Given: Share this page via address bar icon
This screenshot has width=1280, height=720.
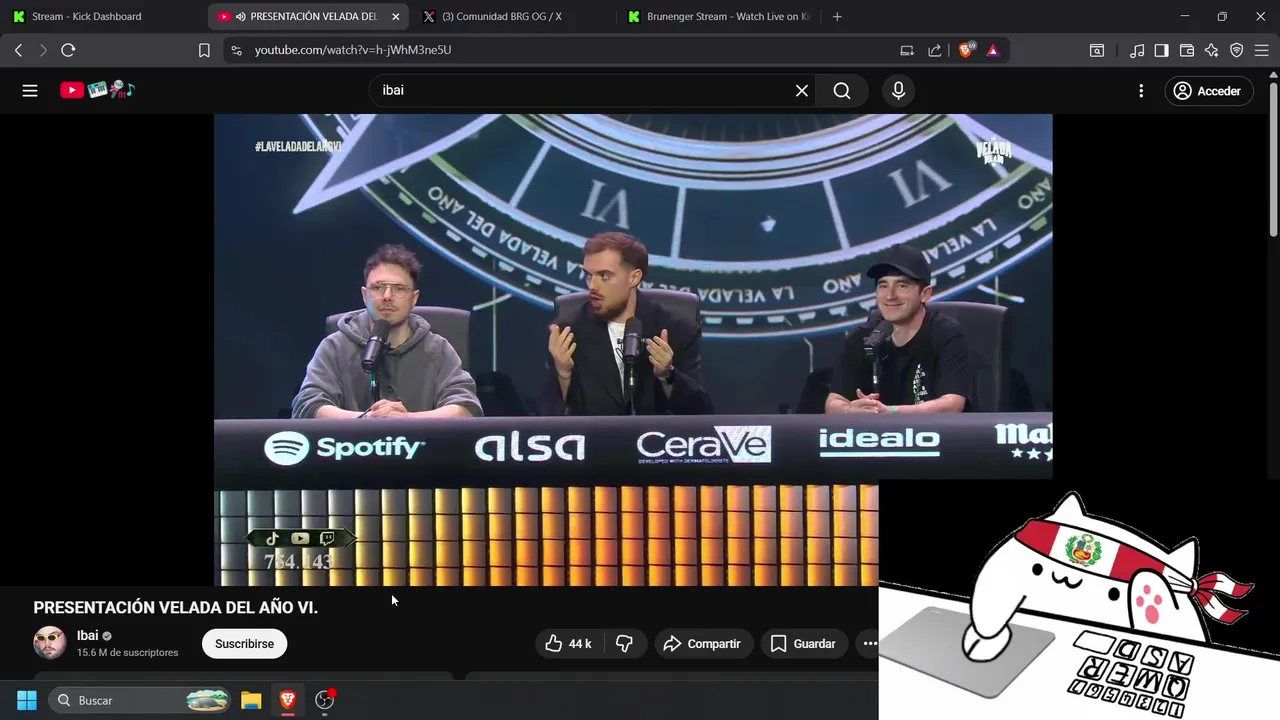Looking at the screenshot, I should (x=935, y=50).
